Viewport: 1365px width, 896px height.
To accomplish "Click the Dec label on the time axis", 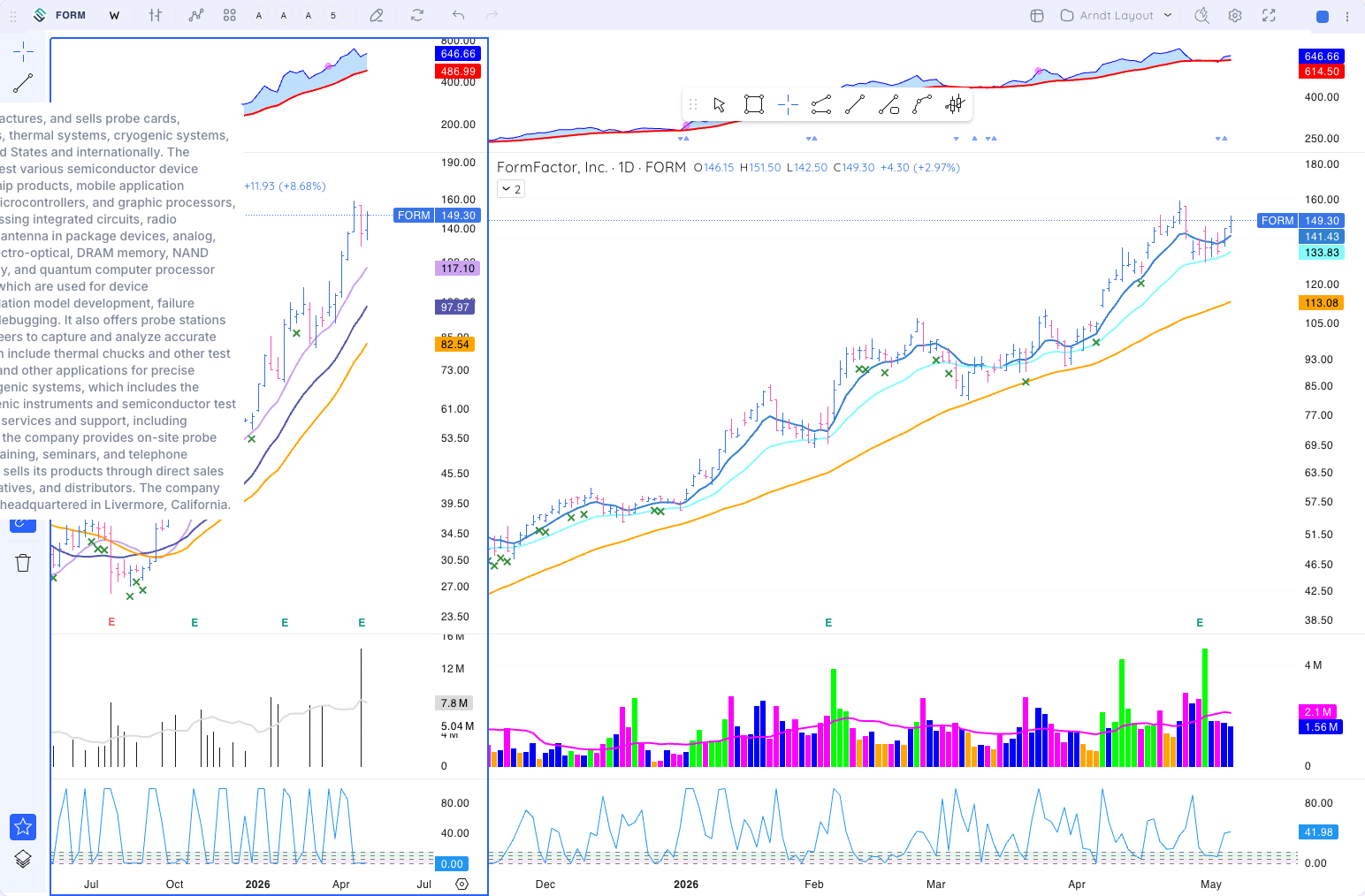I will click(545, 885).
